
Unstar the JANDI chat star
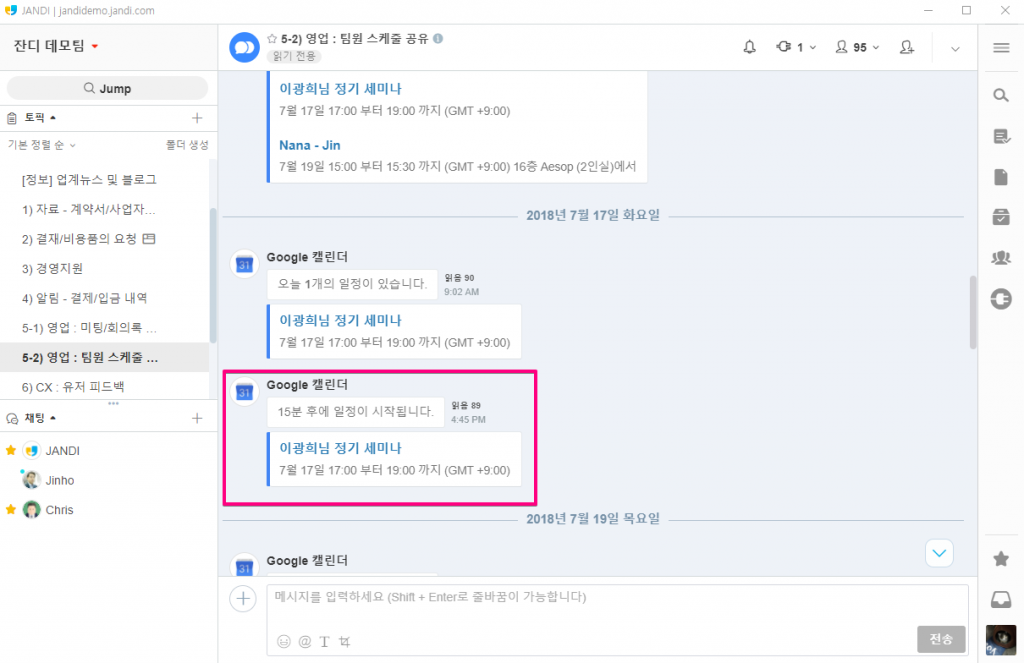10,450
